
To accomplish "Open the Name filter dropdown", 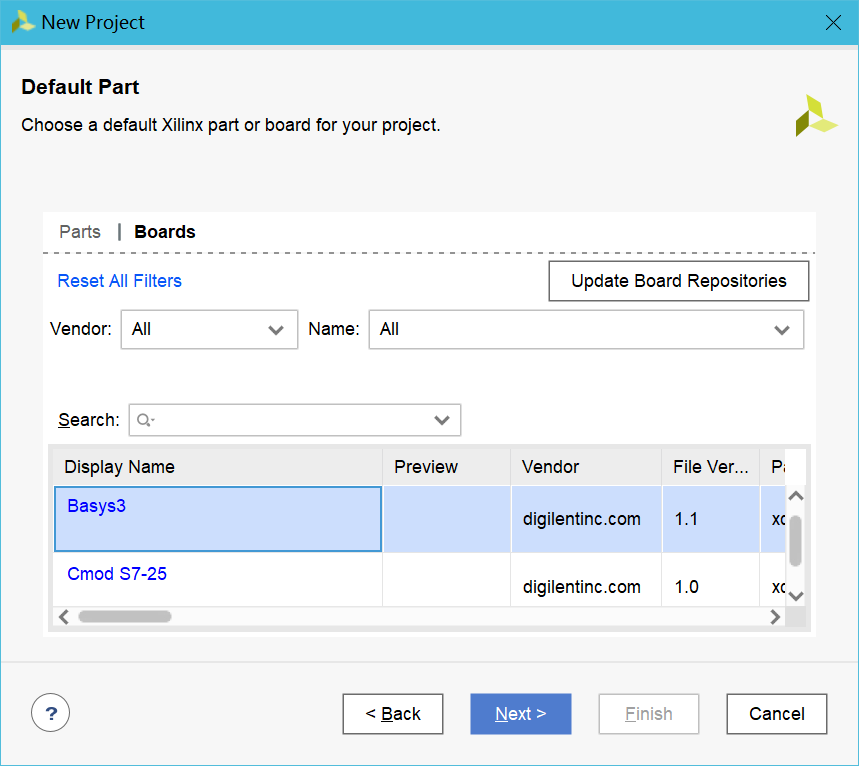I will (x=586, y=329).
